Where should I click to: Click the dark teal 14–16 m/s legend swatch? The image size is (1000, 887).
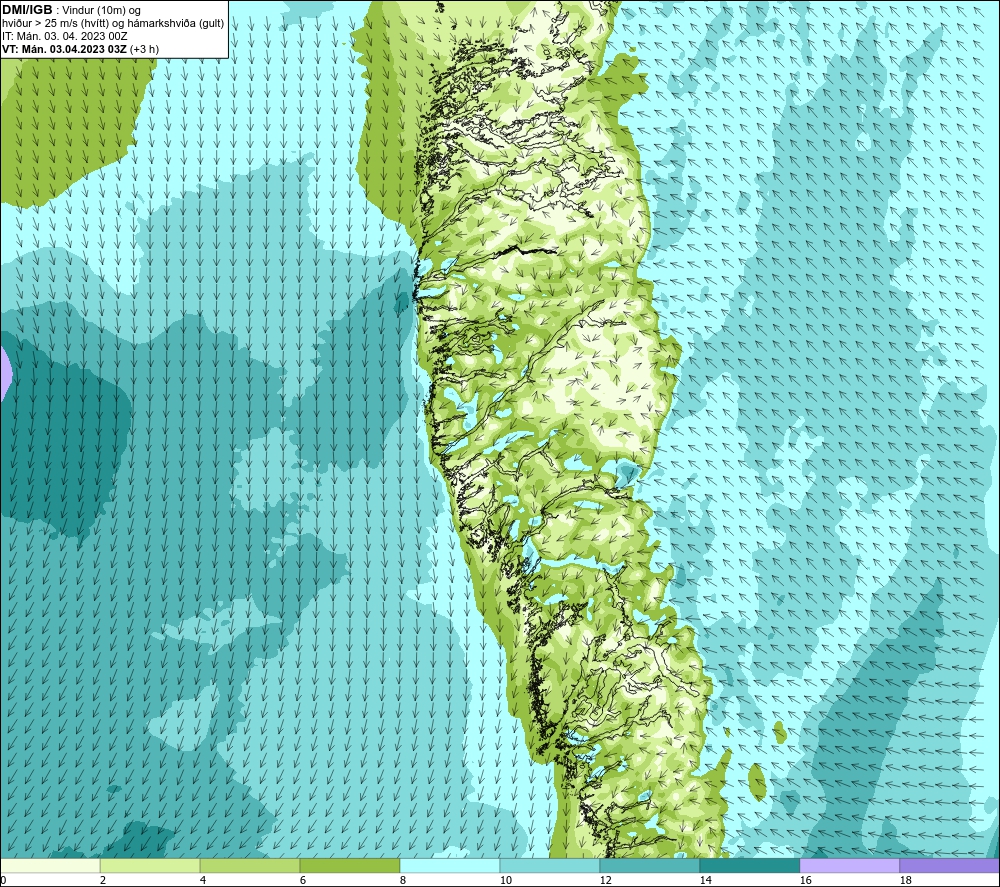point(749,865)
